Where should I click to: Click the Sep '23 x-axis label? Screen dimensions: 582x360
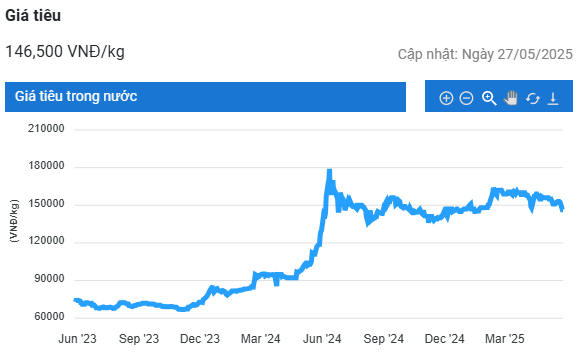(139, 339)
